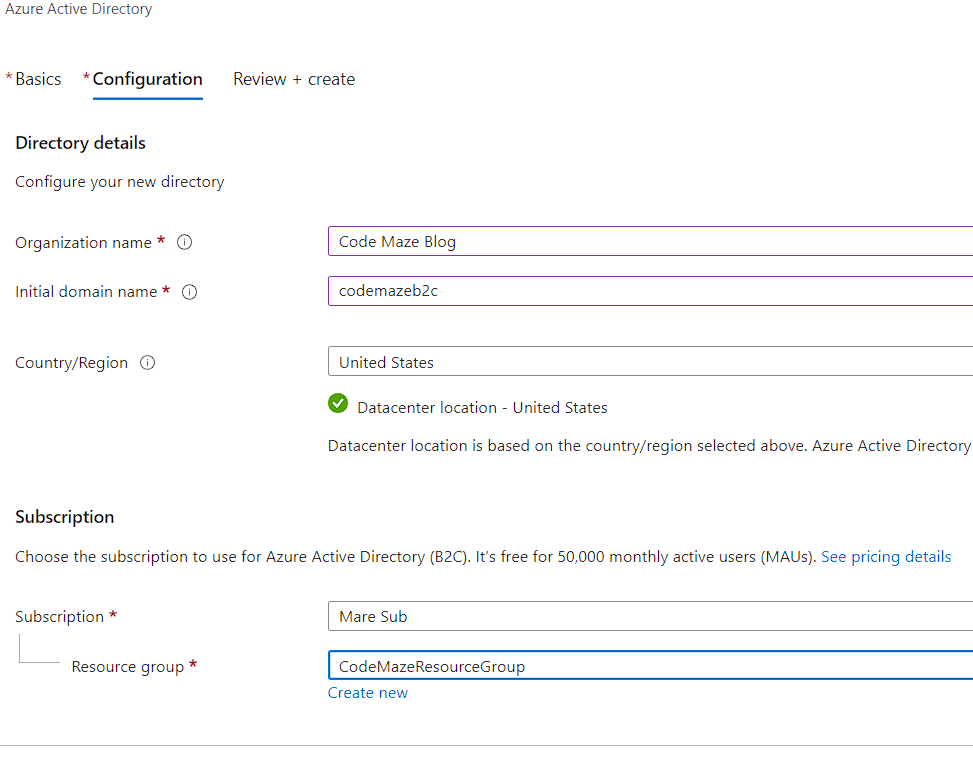Open the See pricing details link
This screenshot has width=973, height=768.
tap(886, 556)
